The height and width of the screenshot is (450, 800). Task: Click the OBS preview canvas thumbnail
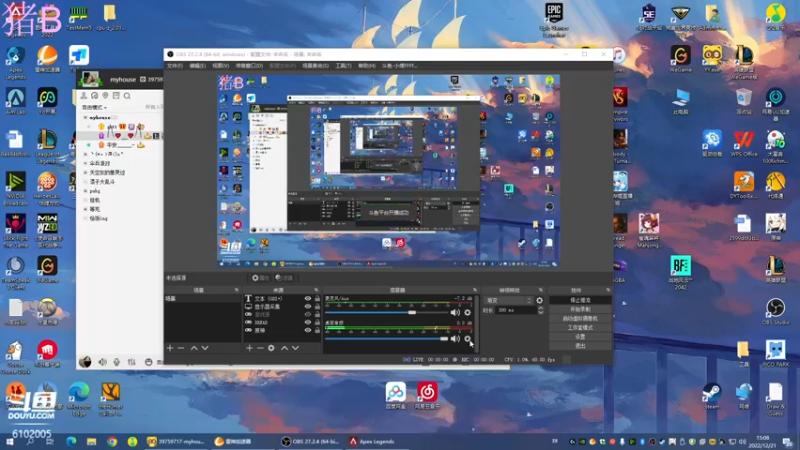point(388,171)
